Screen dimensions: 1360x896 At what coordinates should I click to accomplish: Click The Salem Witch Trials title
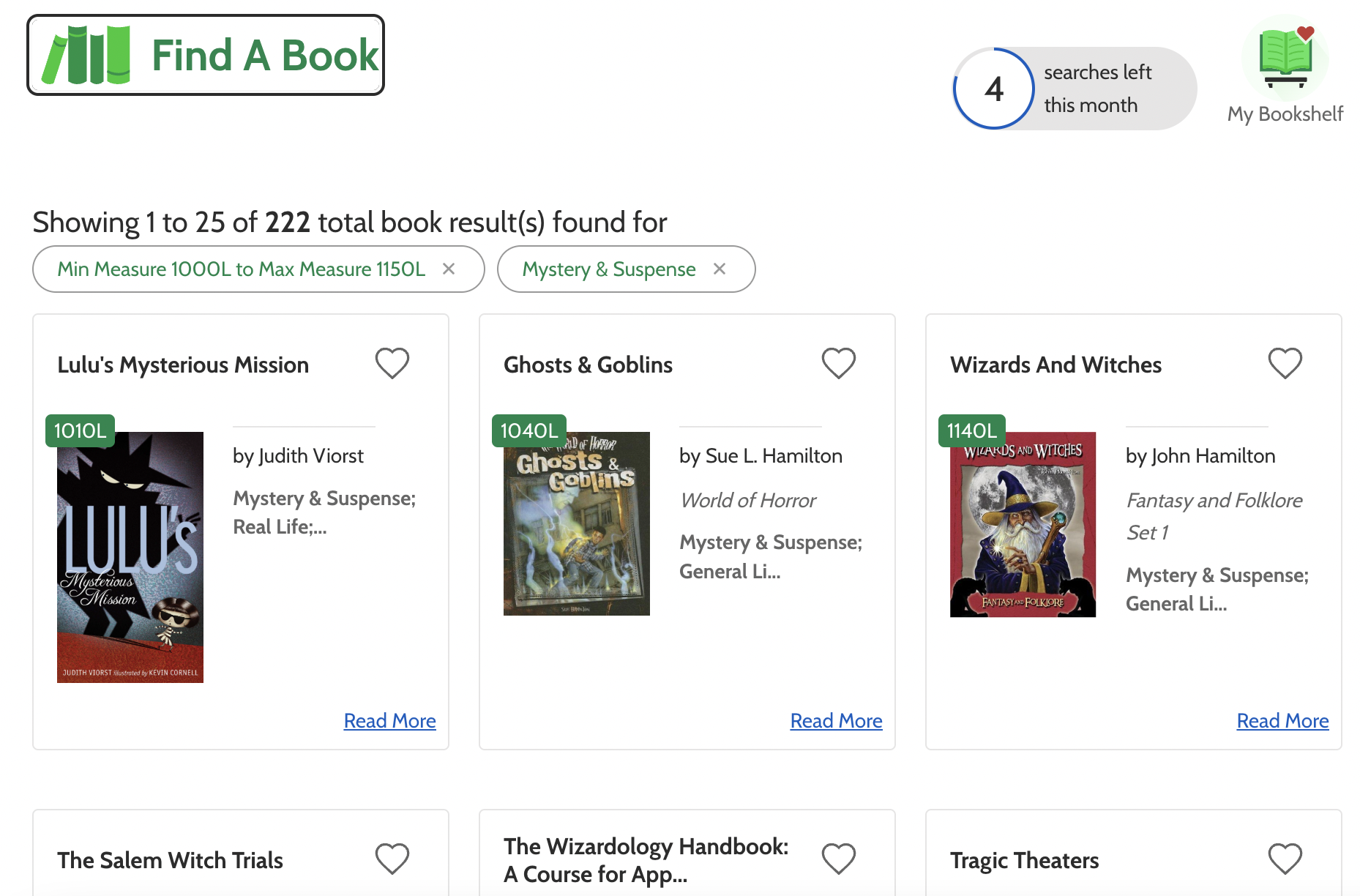[170, 860]
